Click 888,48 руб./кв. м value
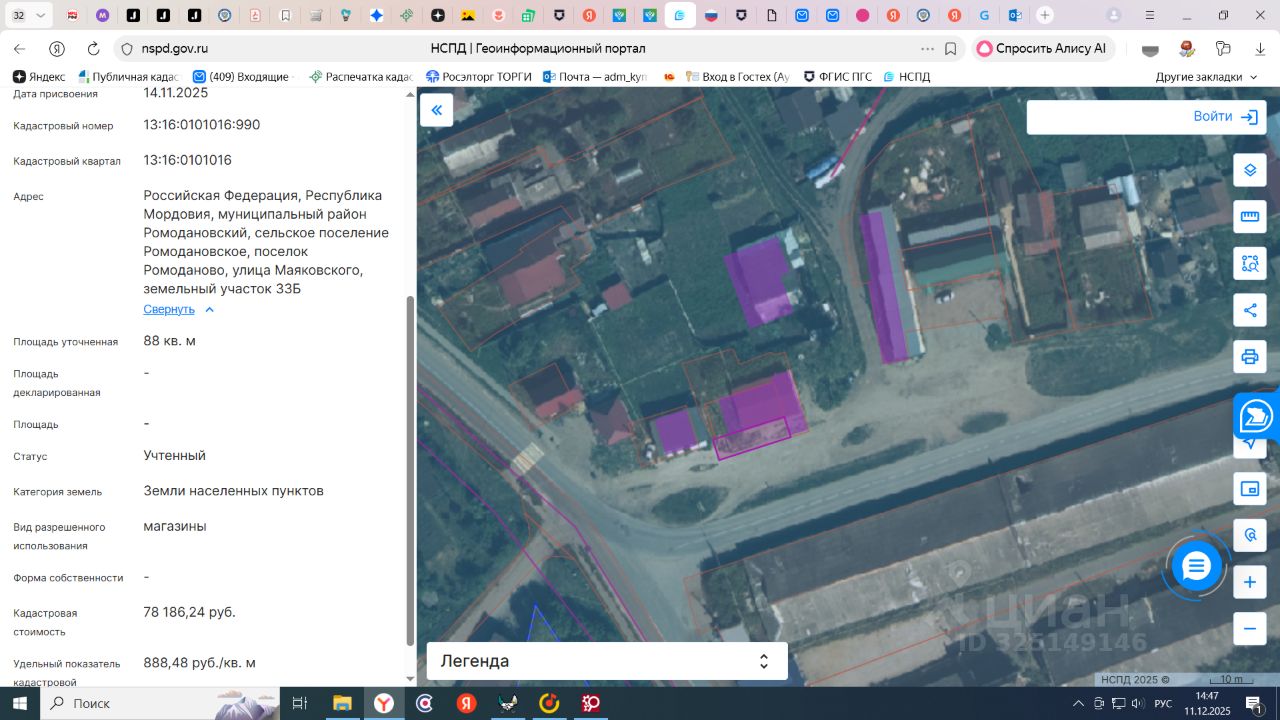This screenshot has height=720, width=1280. click(x=200, y=663)
